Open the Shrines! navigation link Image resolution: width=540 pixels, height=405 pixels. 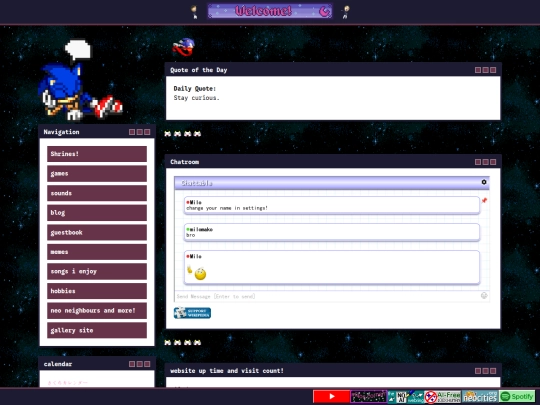point(97,154)
